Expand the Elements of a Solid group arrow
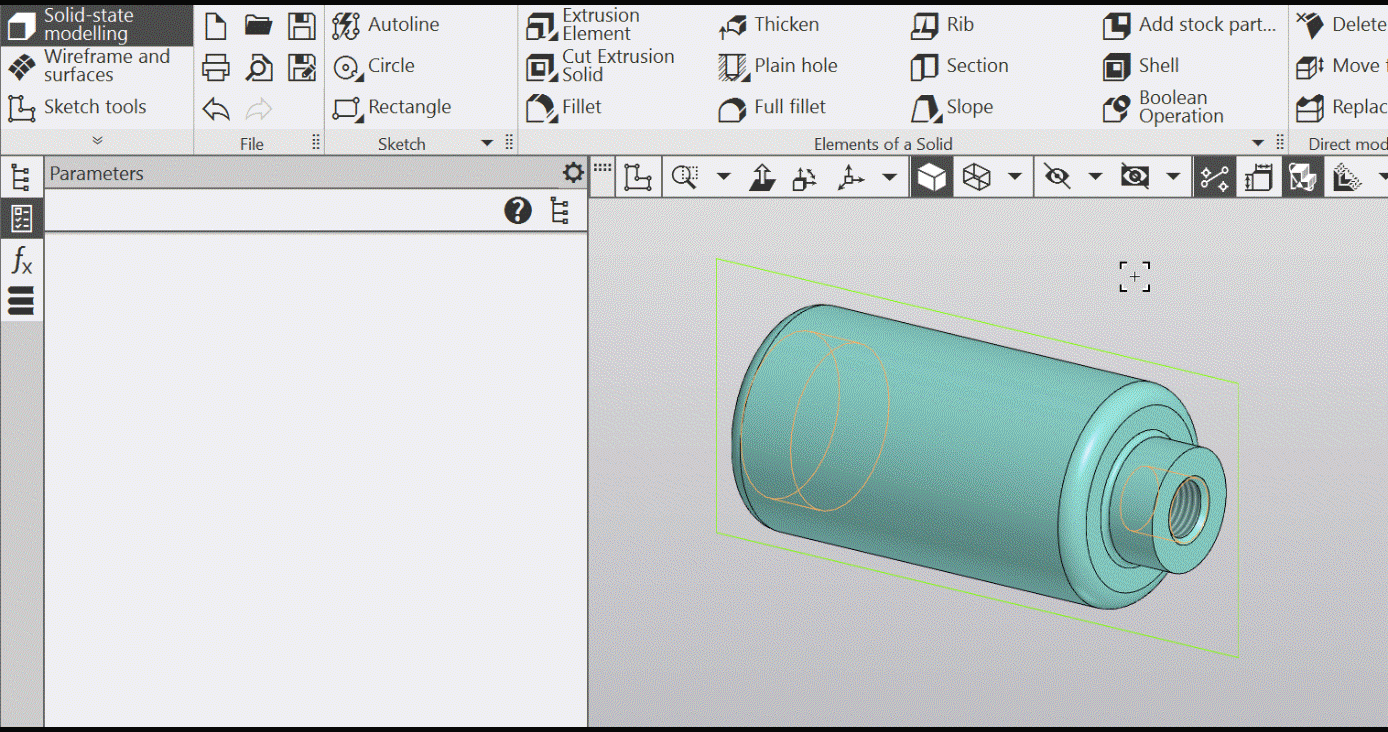Image resolution: width=1388 pixels, height=732 pixels. click(1259, 144)
